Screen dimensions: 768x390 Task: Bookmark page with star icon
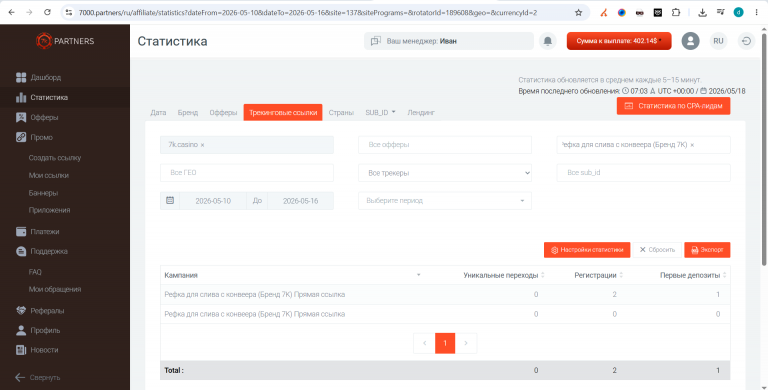[x=578, y=13]
